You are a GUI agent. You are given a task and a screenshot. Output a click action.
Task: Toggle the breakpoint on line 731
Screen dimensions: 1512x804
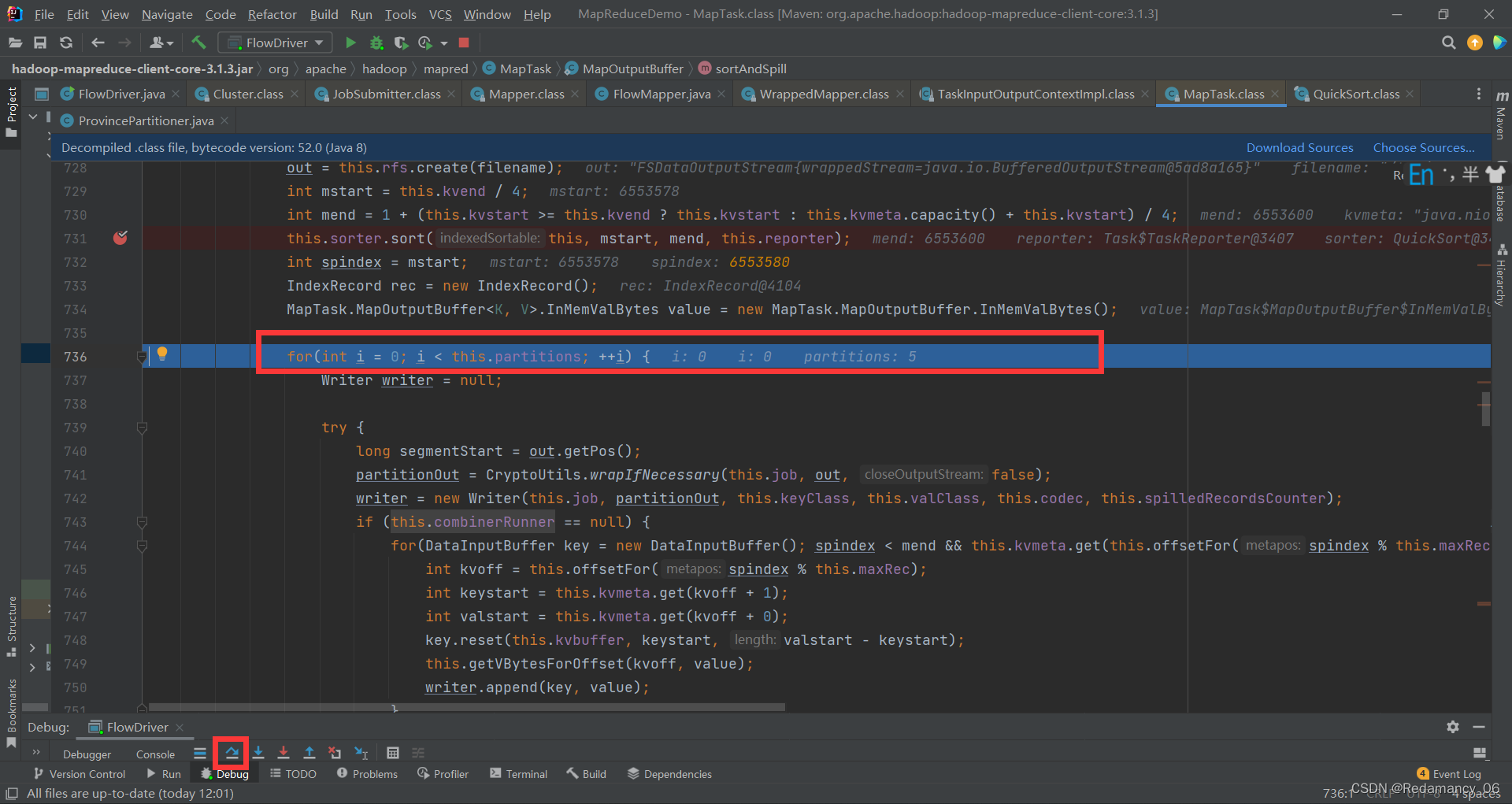pos(120,238)
